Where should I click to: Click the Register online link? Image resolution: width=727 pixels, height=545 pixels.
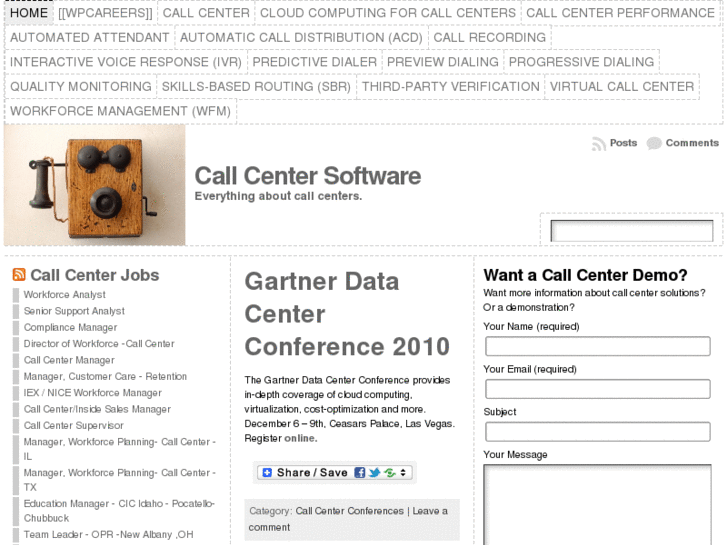pyautogui.click(x=300, y=438)
